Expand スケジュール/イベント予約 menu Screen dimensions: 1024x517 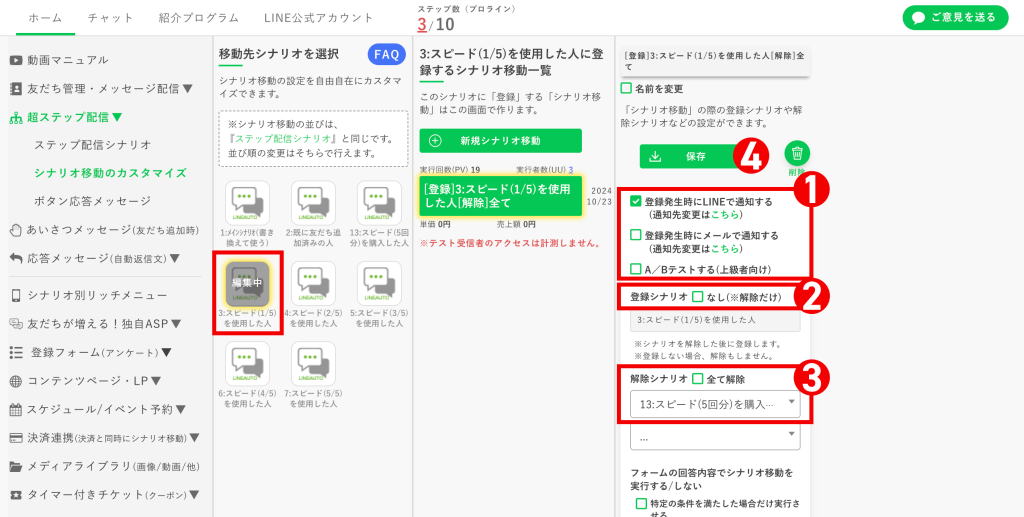98,410
